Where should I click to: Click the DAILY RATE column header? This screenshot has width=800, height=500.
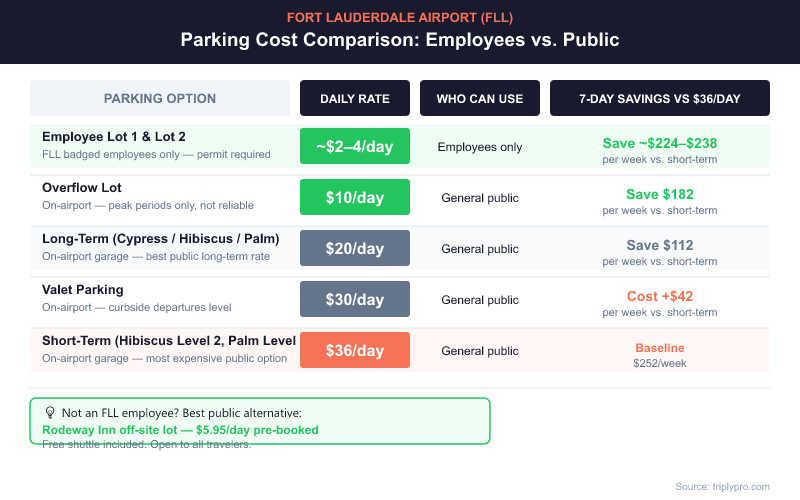click(x=355, y=98)
